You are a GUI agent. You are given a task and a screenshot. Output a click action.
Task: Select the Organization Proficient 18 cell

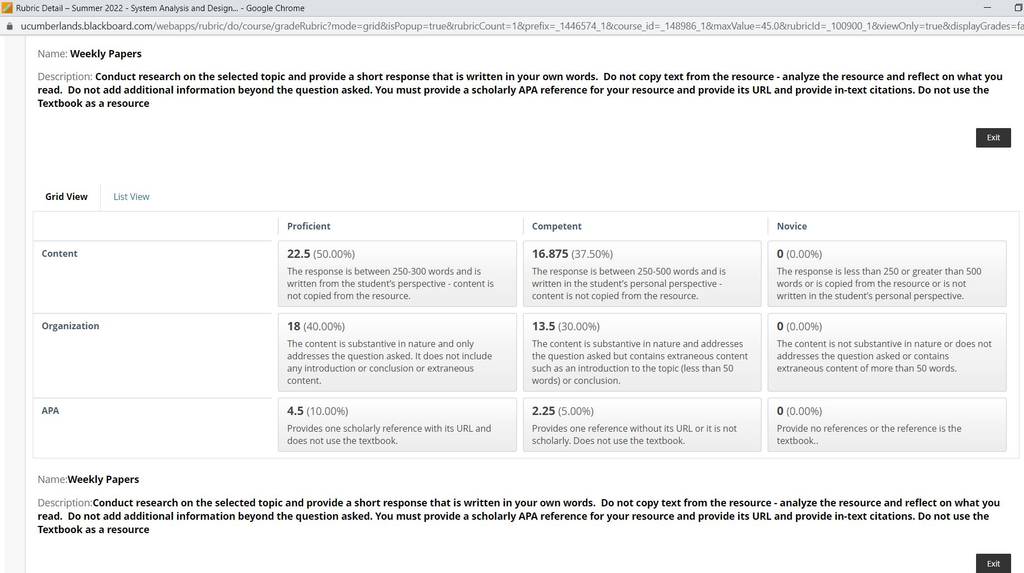pyautogui.click(x=397, y=352)
